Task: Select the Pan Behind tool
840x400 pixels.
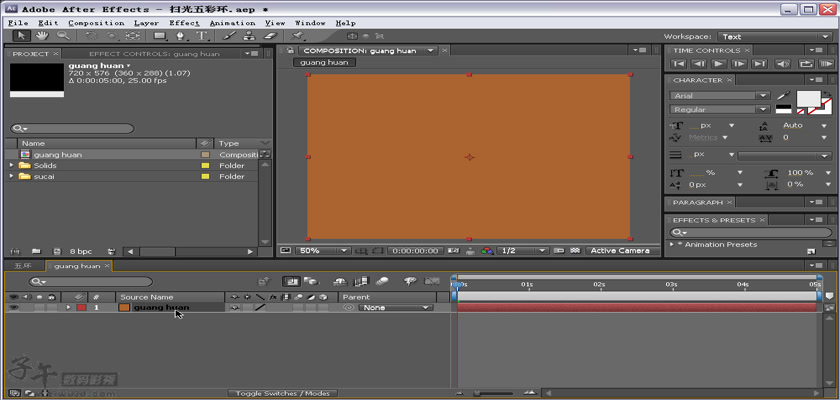Action: tap(132, 36)
